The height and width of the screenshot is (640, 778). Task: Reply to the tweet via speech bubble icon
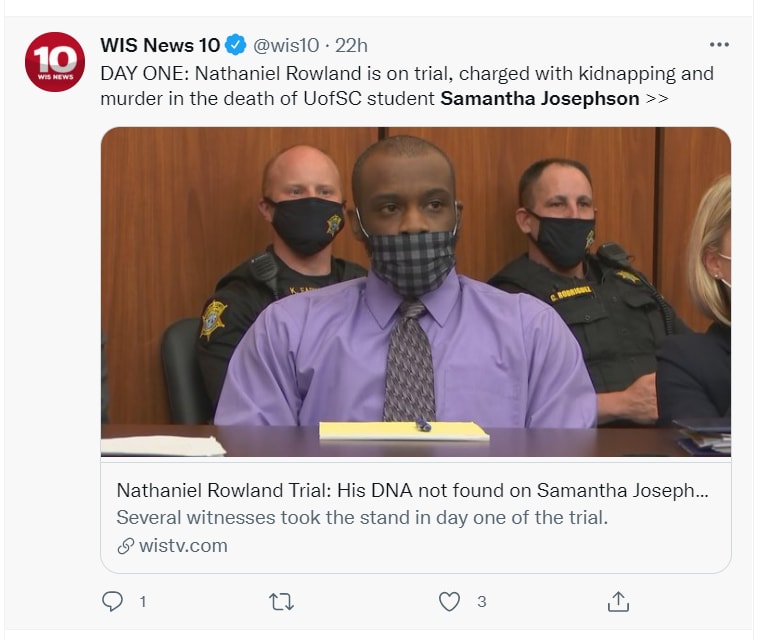113,601
